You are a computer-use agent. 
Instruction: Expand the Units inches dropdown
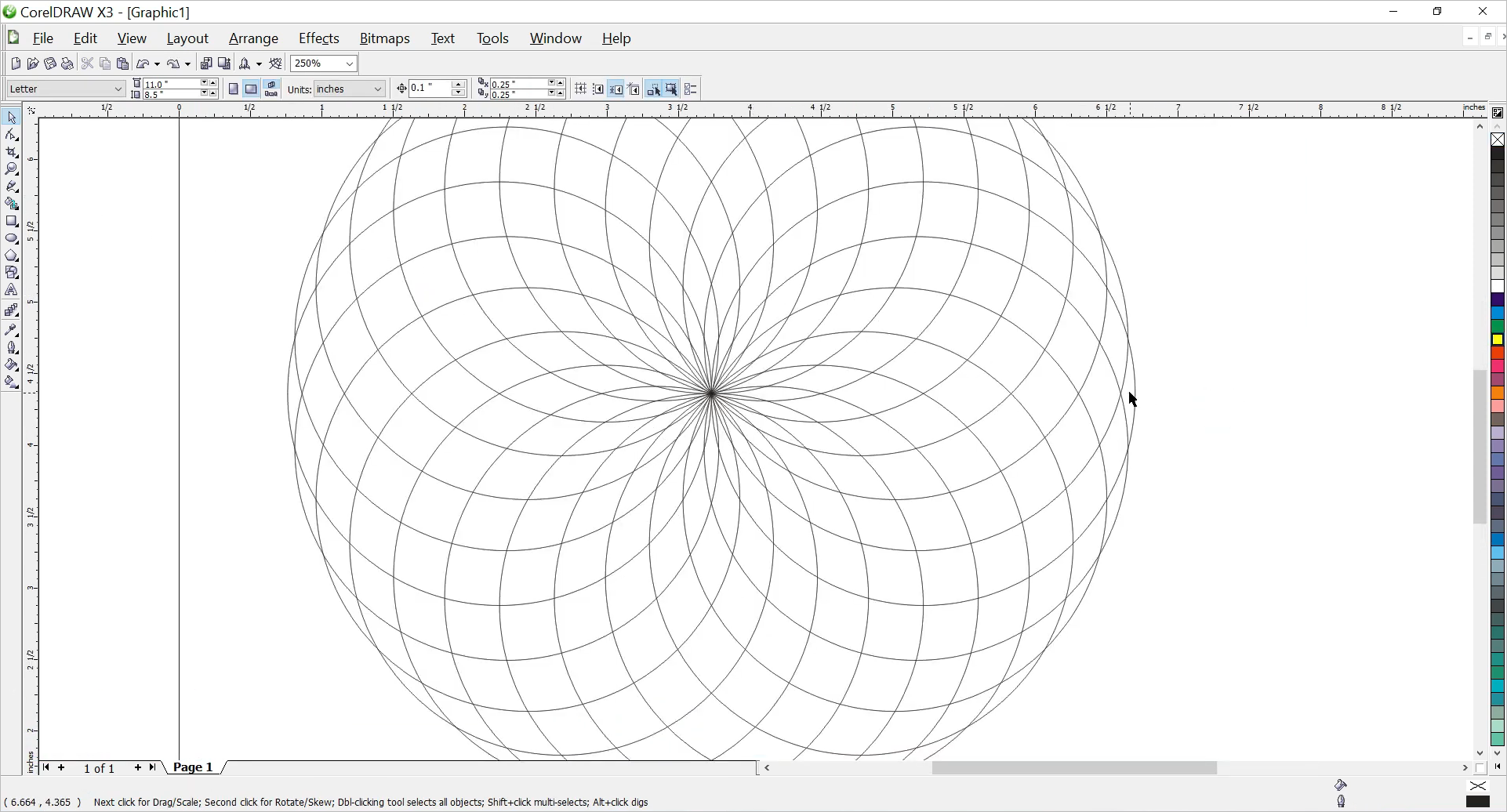click(x=377, y=89)
